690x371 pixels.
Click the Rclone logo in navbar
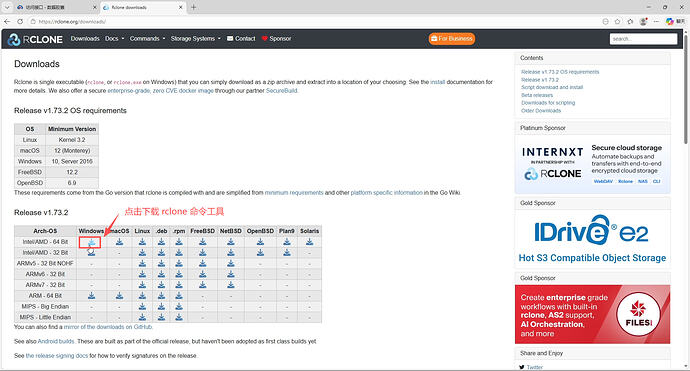pos(35,39)
